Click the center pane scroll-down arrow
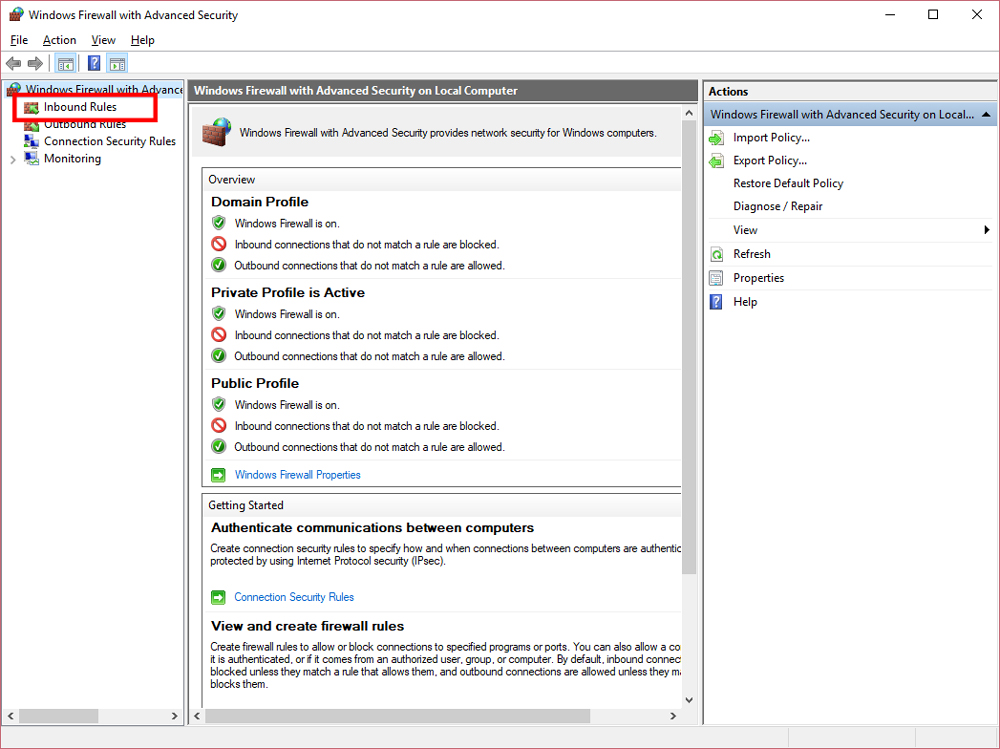This screenshot has height=749, width=1000. click(x=689, y=700)
